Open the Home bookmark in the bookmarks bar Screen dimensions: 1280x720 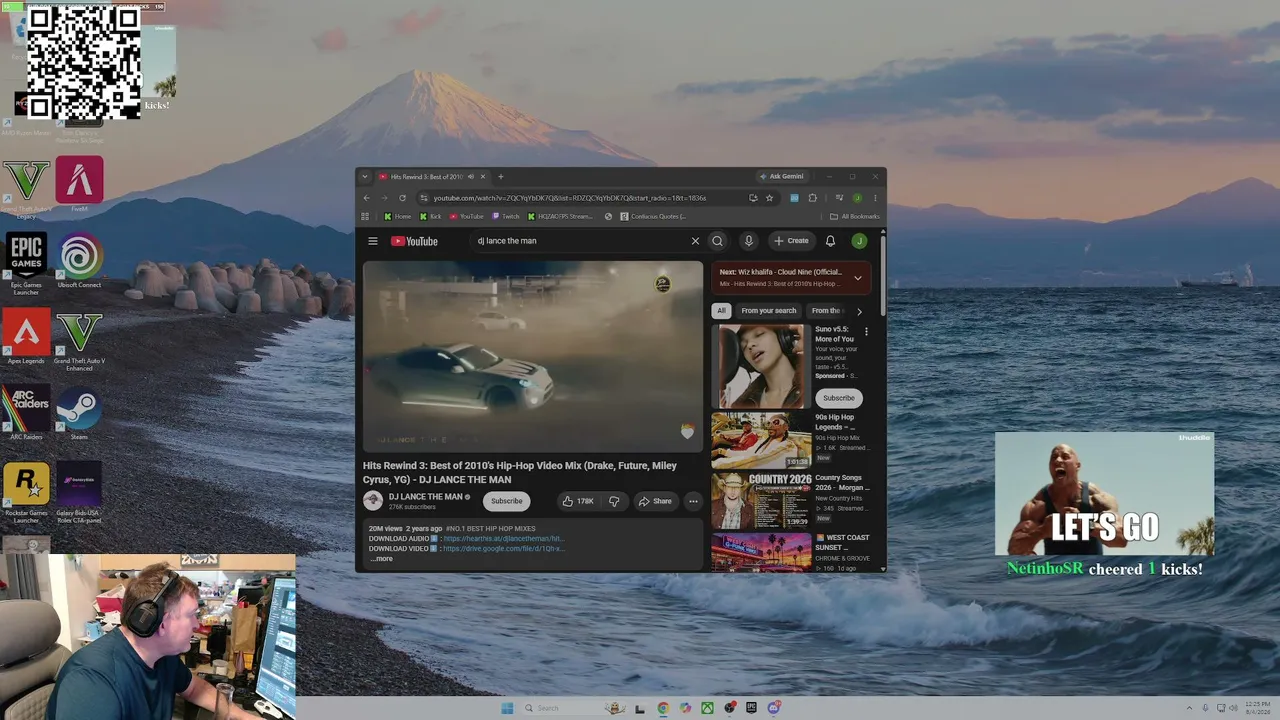tap(398, 216)
